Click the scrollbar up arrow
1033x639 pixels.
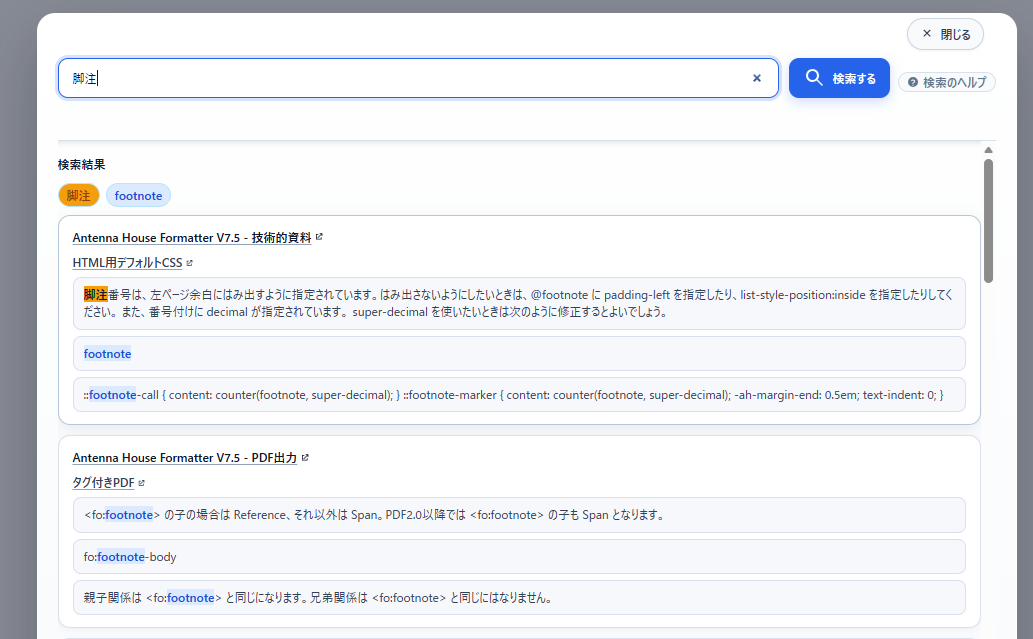tap(988, 150)
